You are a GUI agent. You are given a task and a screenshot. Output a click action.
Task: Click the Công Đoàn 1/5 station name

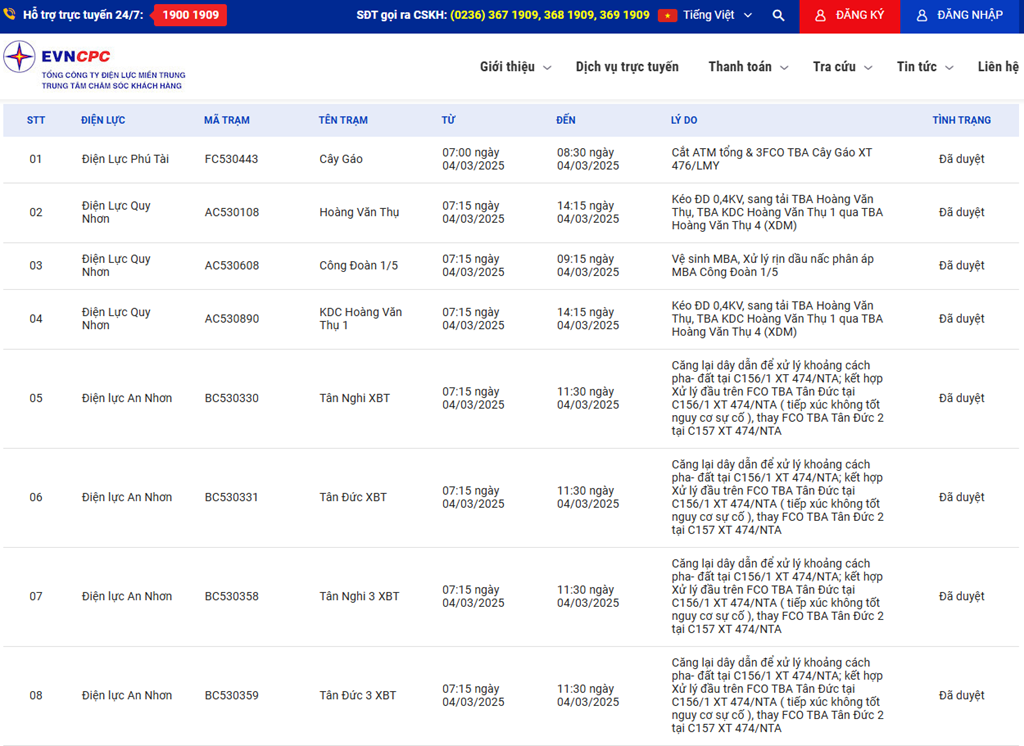(359, 265)
